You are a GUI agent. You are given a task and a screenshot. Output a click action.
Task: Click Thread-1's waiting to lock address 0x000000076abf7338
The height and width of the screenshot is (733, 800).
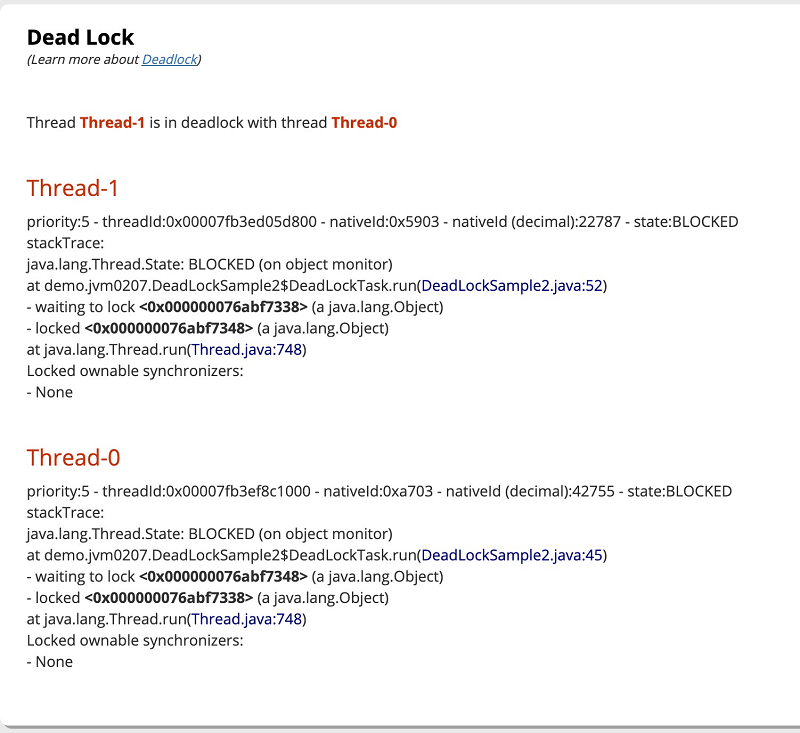tap(223, 307)
